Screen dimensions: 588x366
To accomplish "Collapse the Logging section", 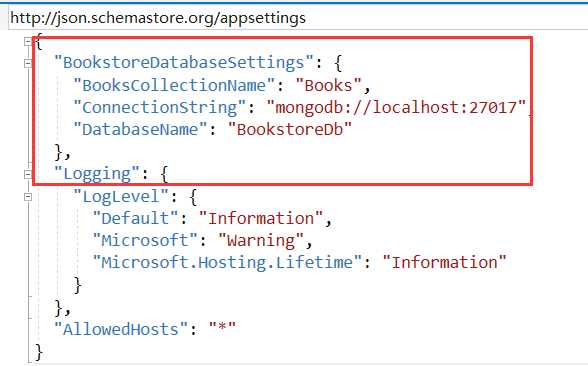I will click(x=28, y=174).
